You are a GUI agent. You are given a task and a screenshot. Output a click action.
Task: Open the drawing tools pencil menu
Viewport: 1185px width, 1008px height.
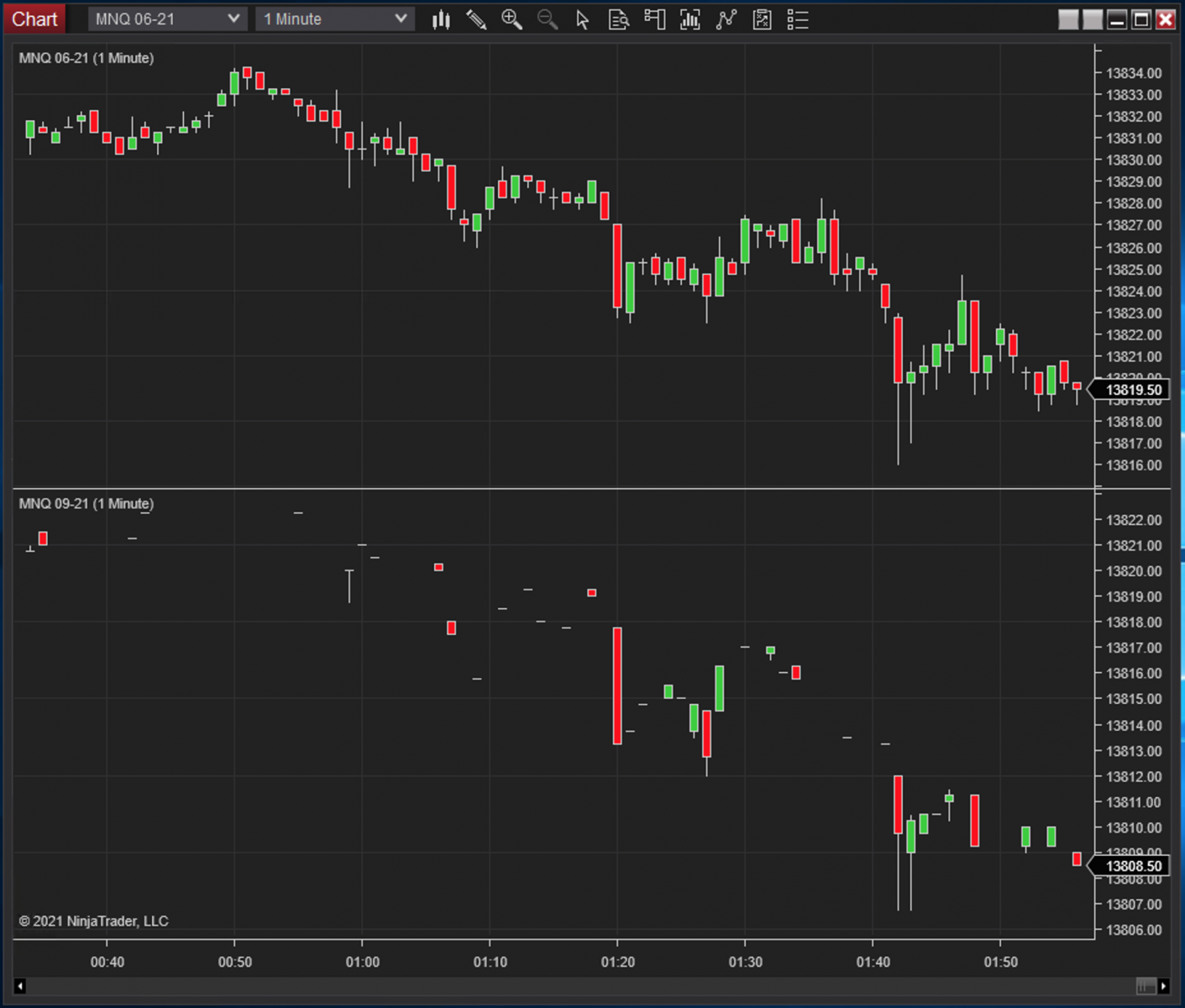[476, 19]
